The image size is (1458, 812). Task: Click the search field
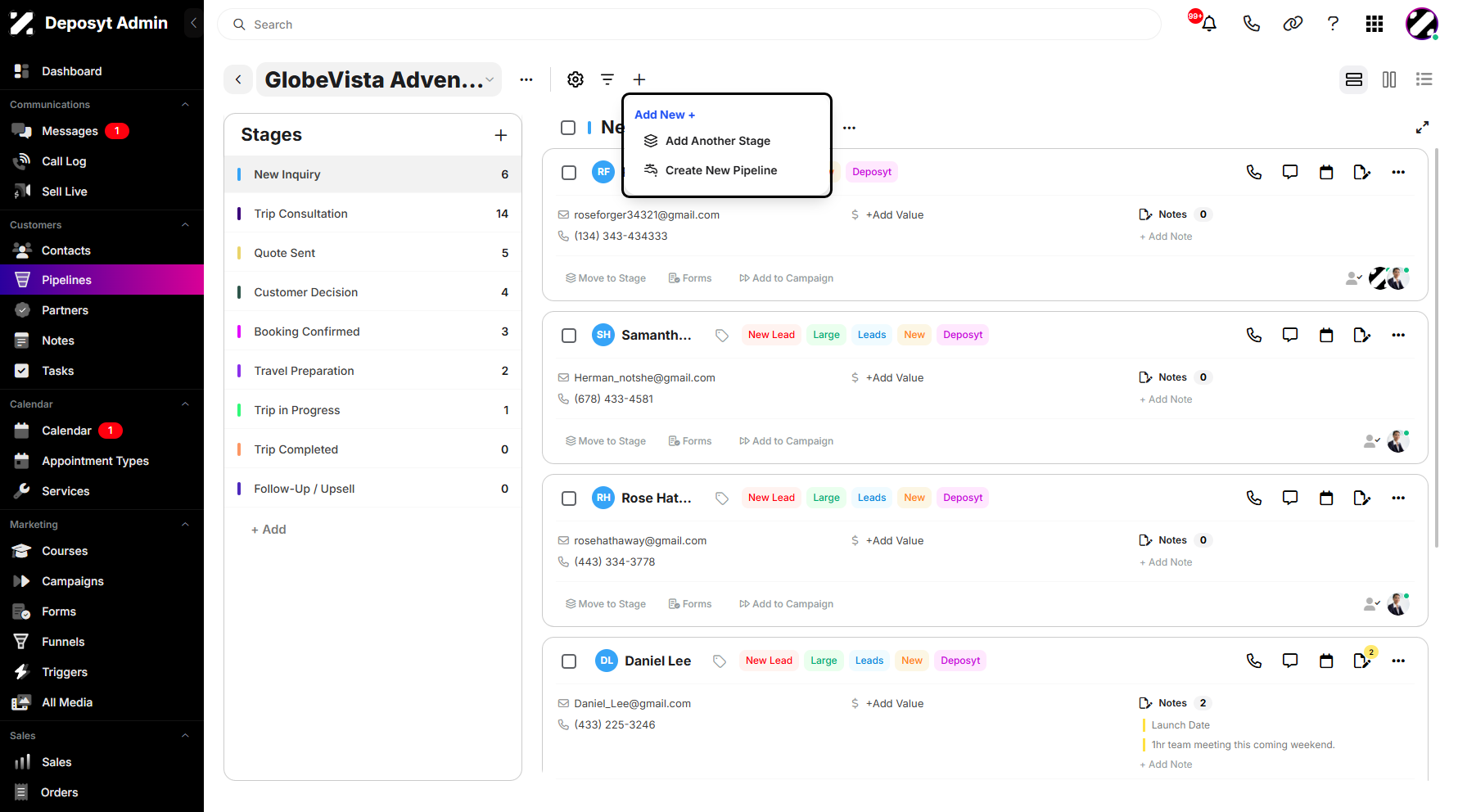[689, 25]
